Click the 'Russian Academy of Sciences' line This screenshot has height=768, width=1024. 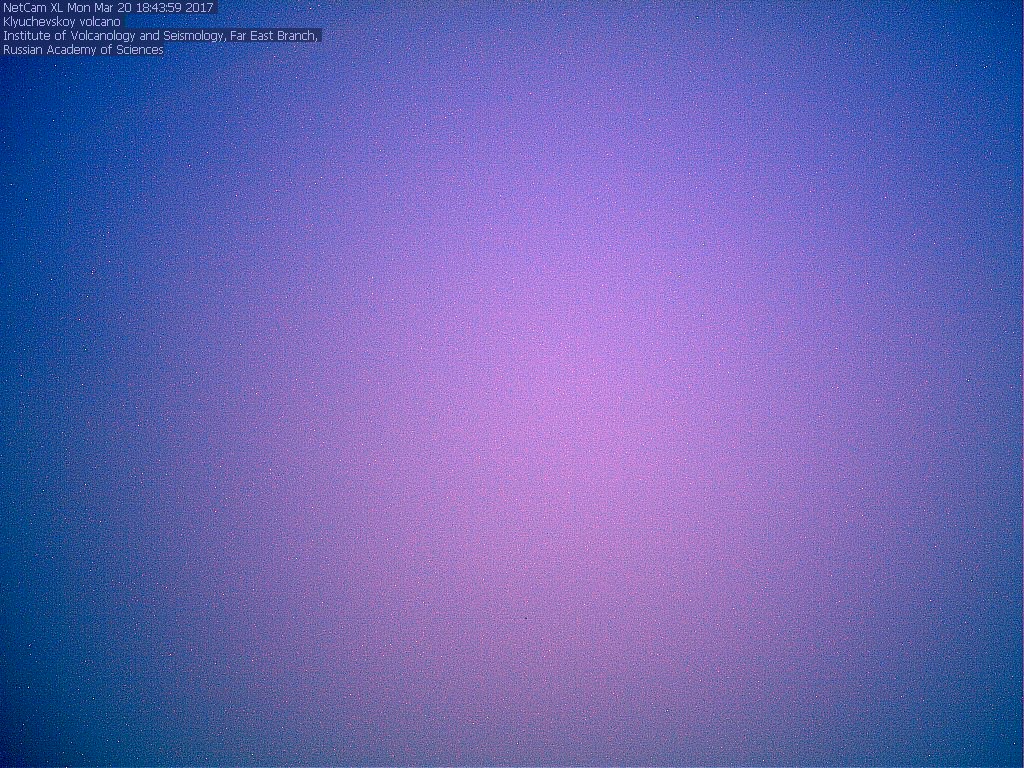[x=83, y=50]
